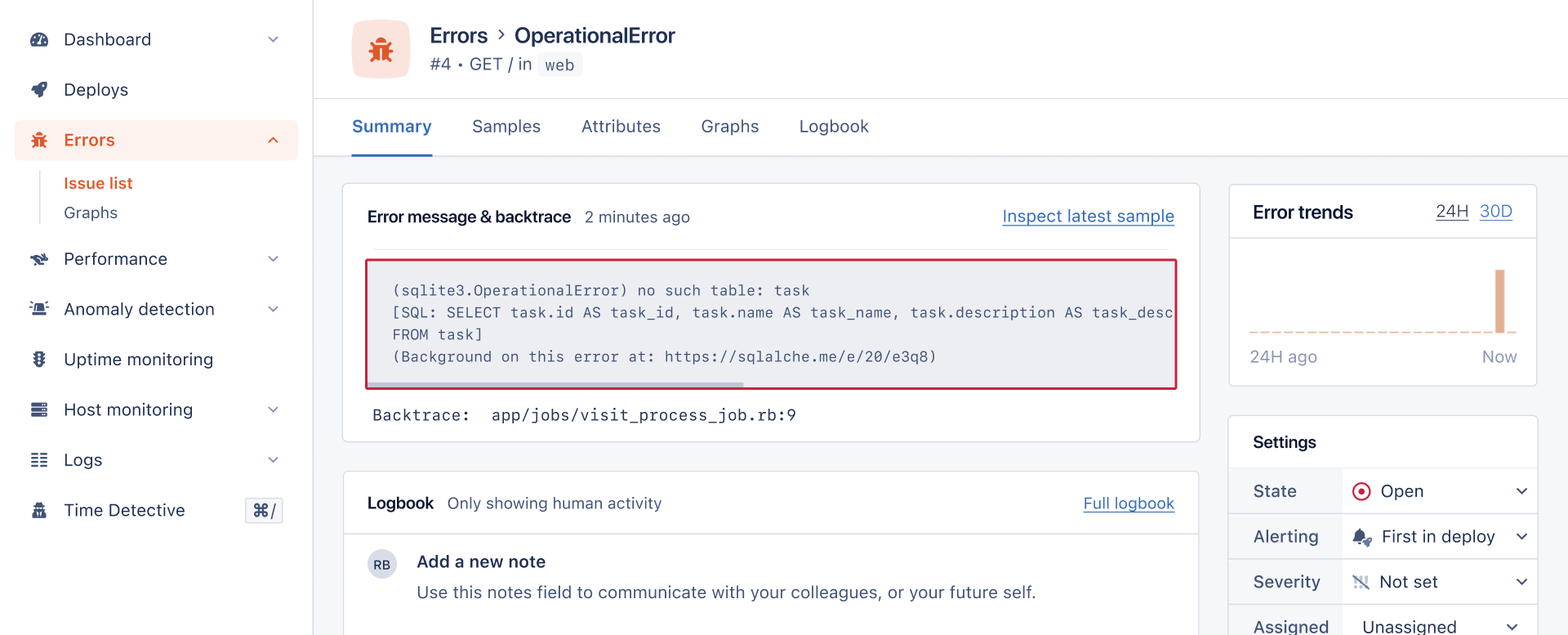Viewport: 1568px width, 635px height.
Task: Click the Open state red circle icon
Action: [1361, 491]
